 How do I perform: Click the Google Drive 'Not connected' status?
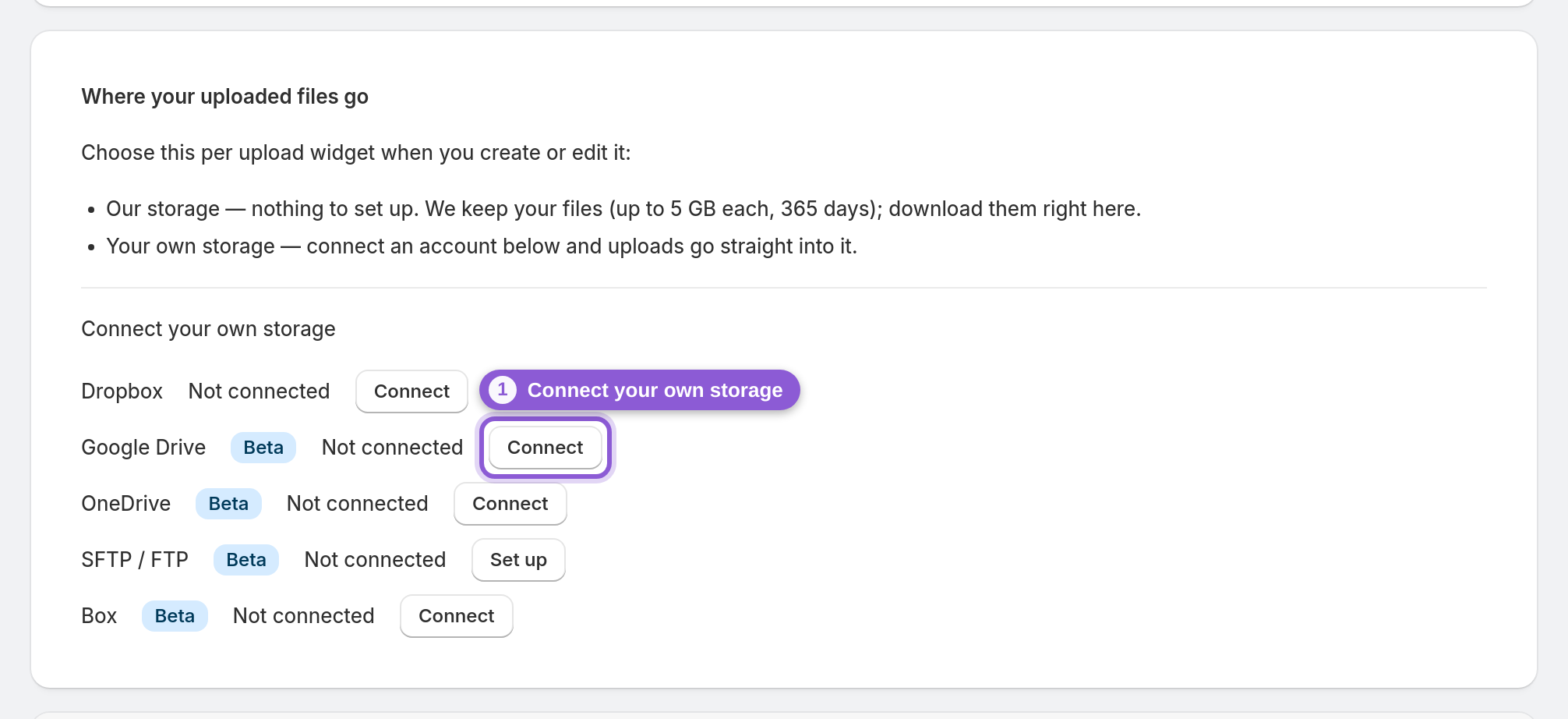coord(392,448)
